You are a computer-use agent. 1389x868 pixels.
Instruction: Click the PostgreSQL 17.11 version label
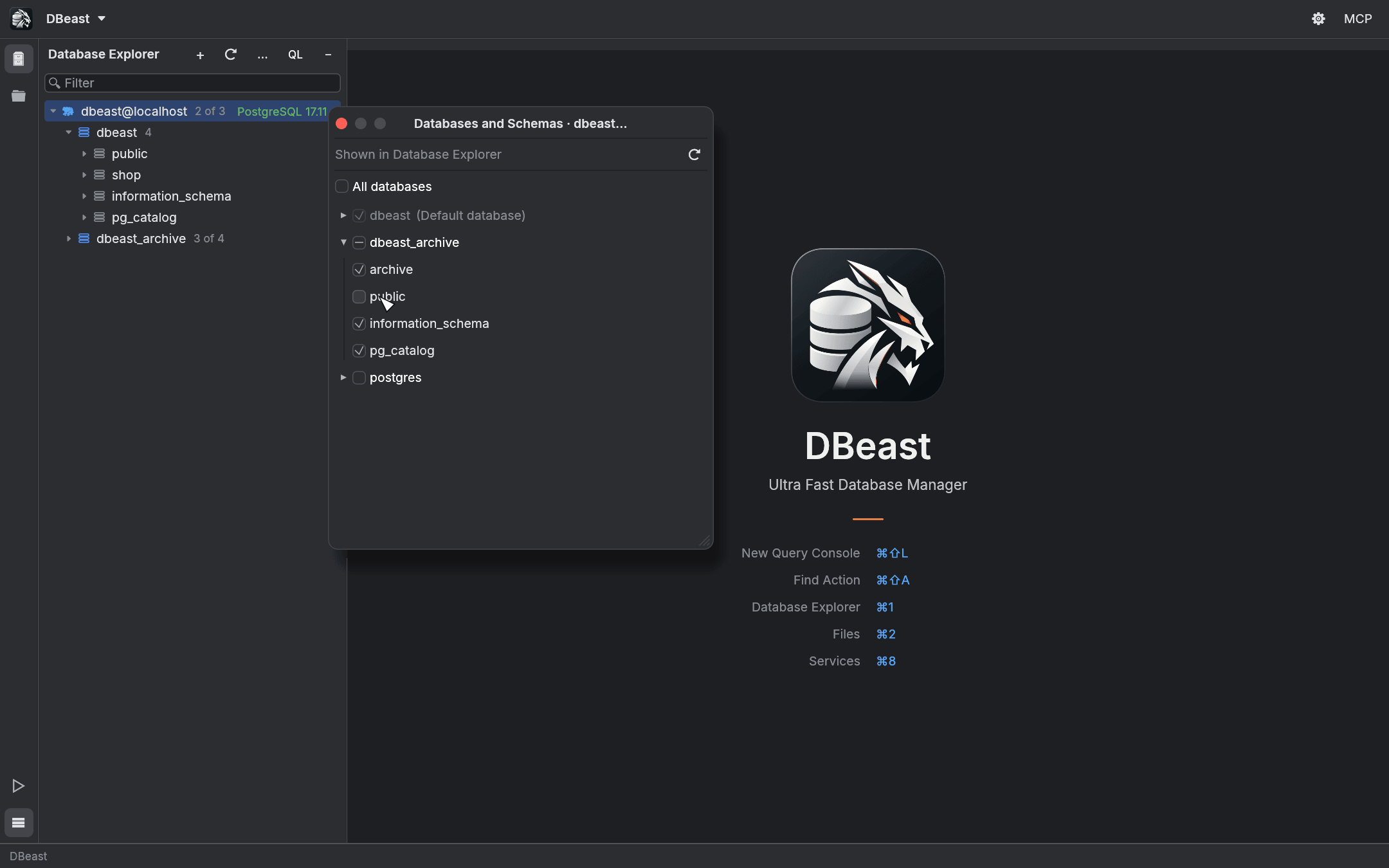tap(282, 111)
